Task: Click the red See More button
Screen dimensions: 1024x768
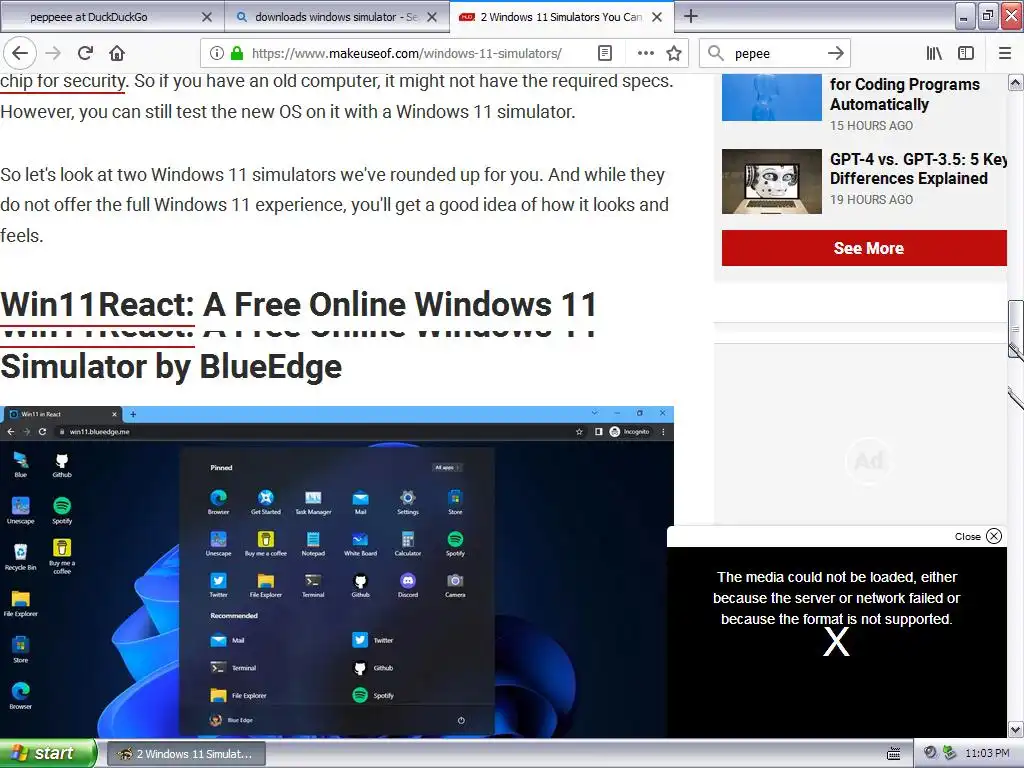Action: (864, 248)
